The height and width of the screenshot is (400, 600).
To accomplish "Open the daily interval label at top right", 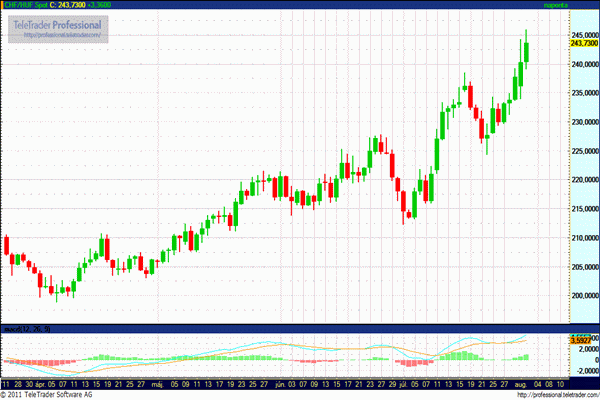I will coord(554,7).
